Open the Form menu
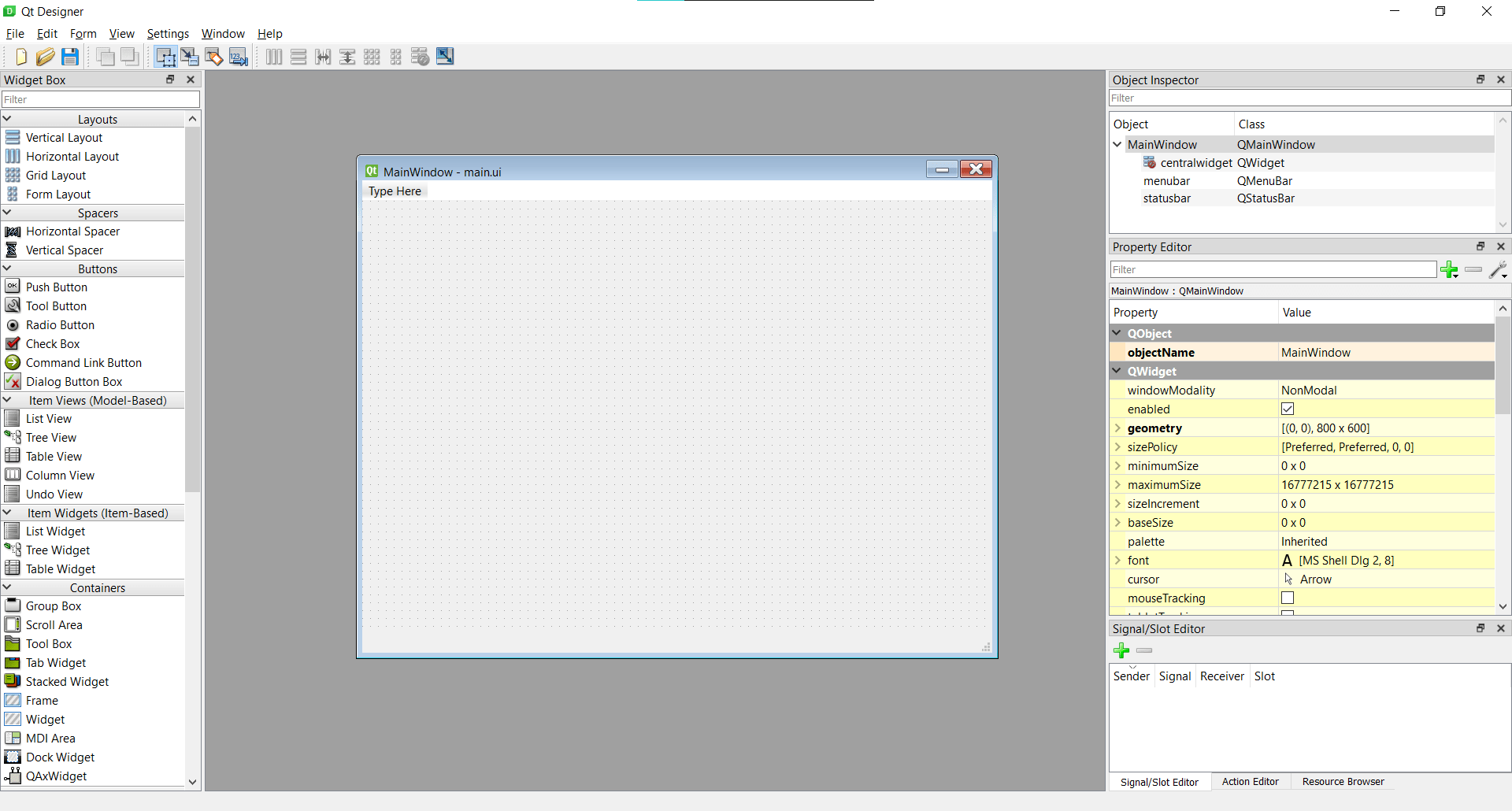This screenshot has width=1512, height=811. (83, 33)
